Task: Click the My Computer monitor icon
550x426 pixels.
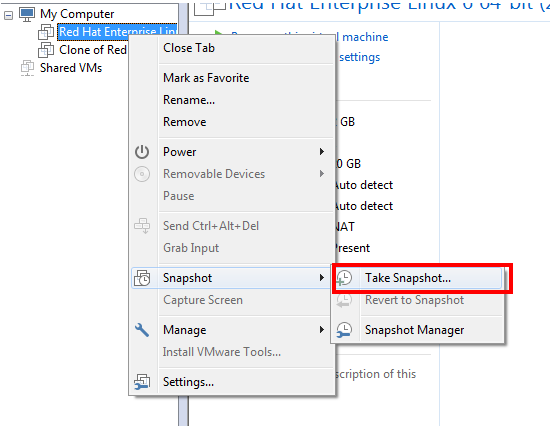Action: point(27,14)
